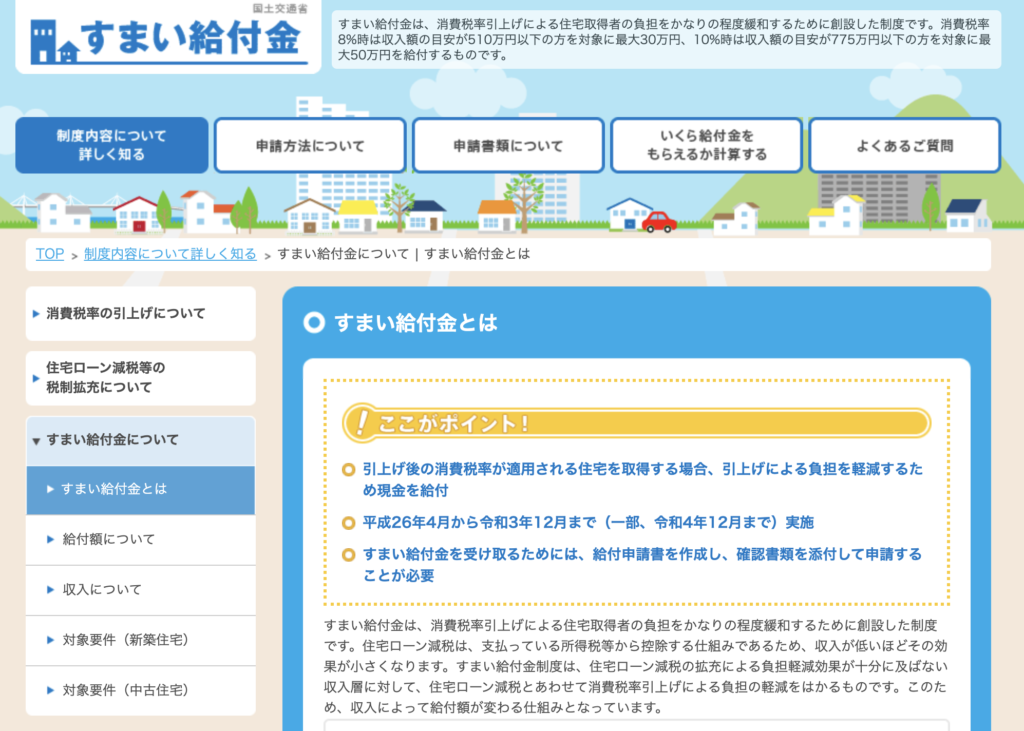Collapse すまい給付金について sidebar section
The width and height of the screenshot is (1024, 731).
140,440
